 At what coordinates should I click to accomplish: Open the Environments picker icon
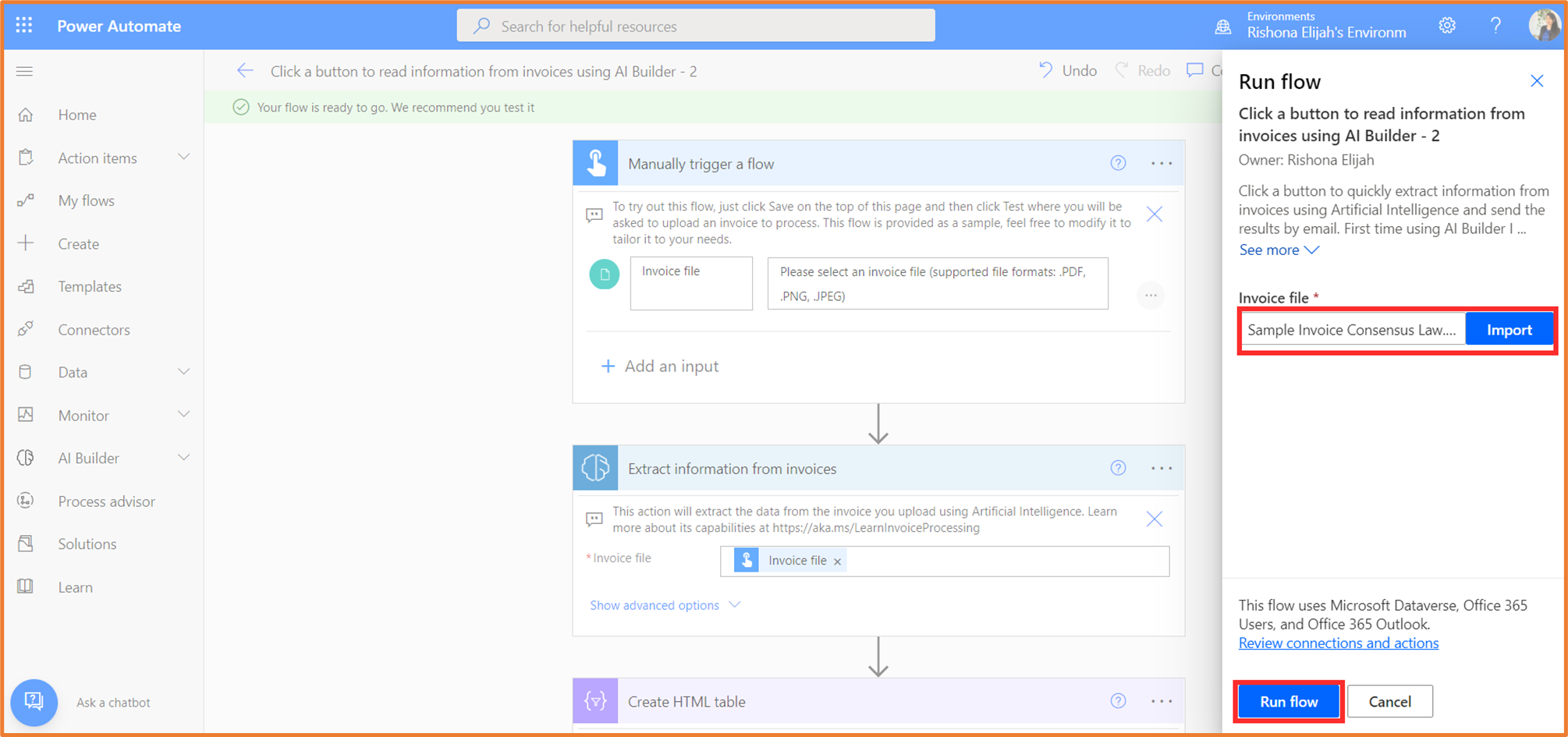pos(1222,25)
